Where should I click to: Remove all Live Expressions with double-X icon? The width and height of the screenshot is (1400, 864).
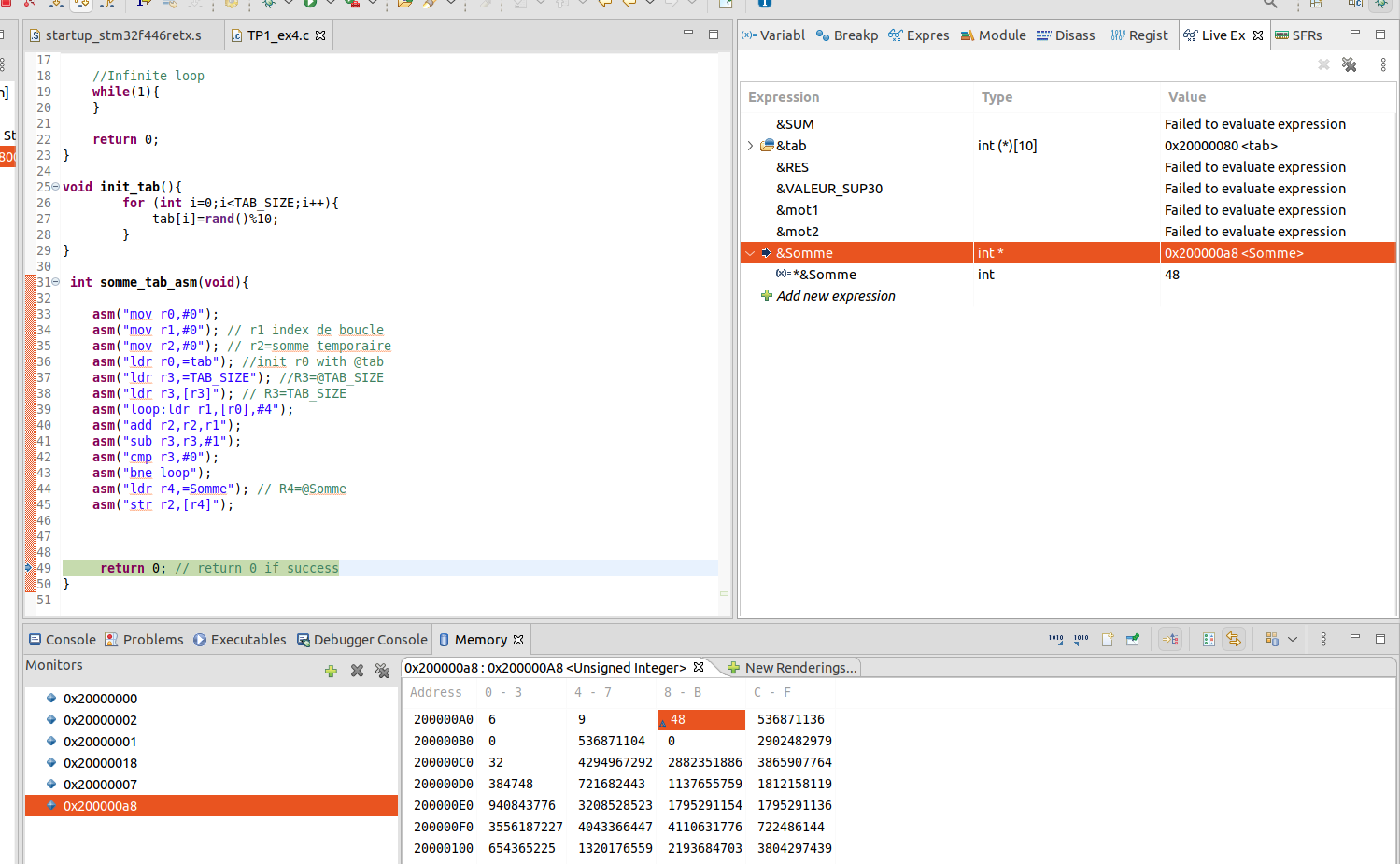coord(1350,64)
